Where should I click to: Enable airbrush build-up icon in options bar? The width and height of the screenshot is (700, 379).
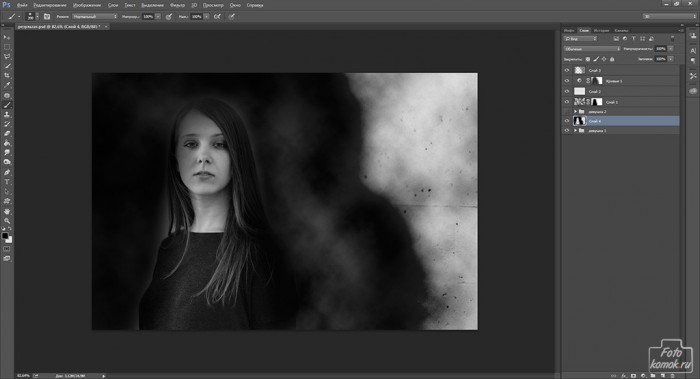pos(217,17)
